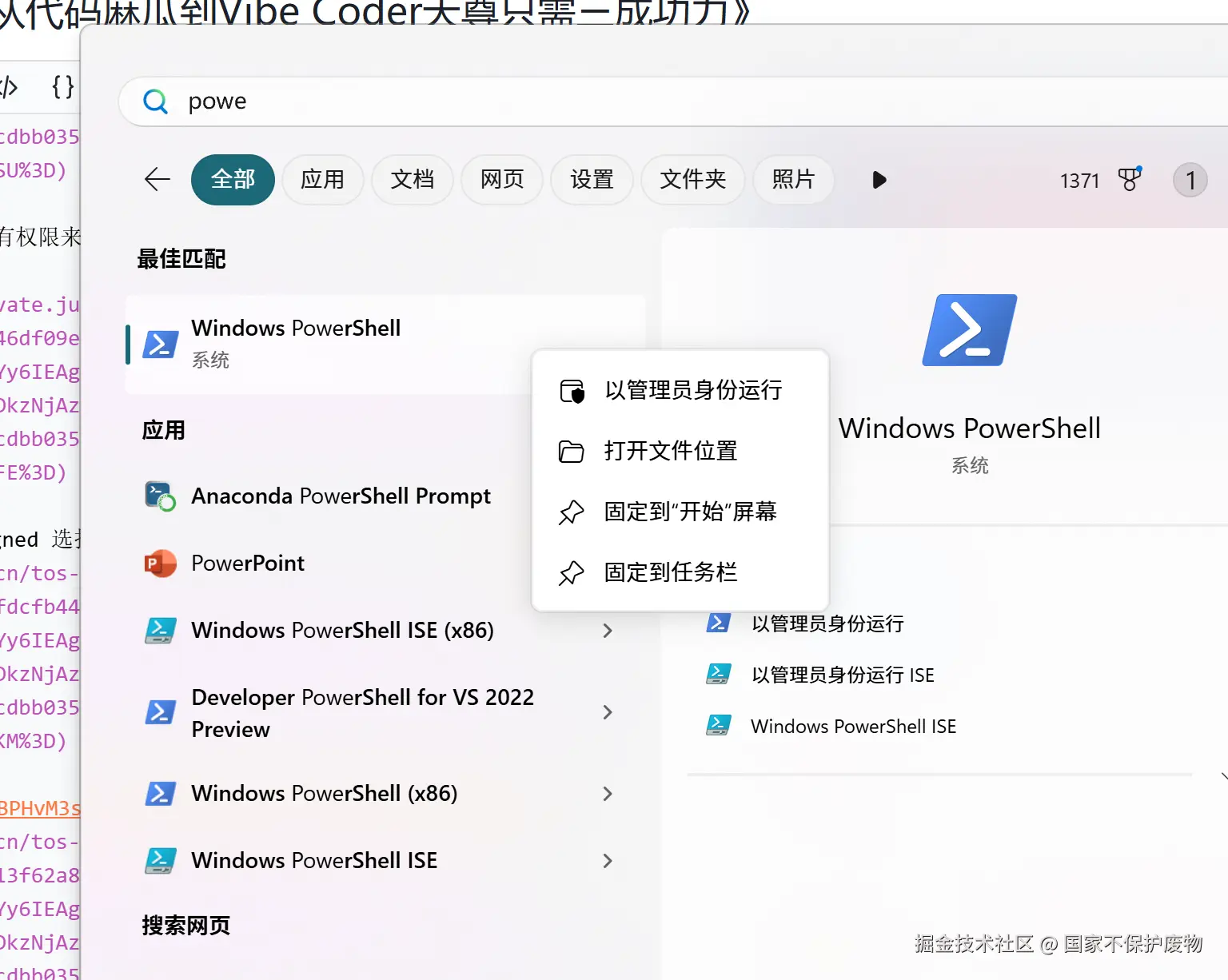
Task: Click the pin icon beside 固定到"开始"屏幕
Action: tap(571, 512)
